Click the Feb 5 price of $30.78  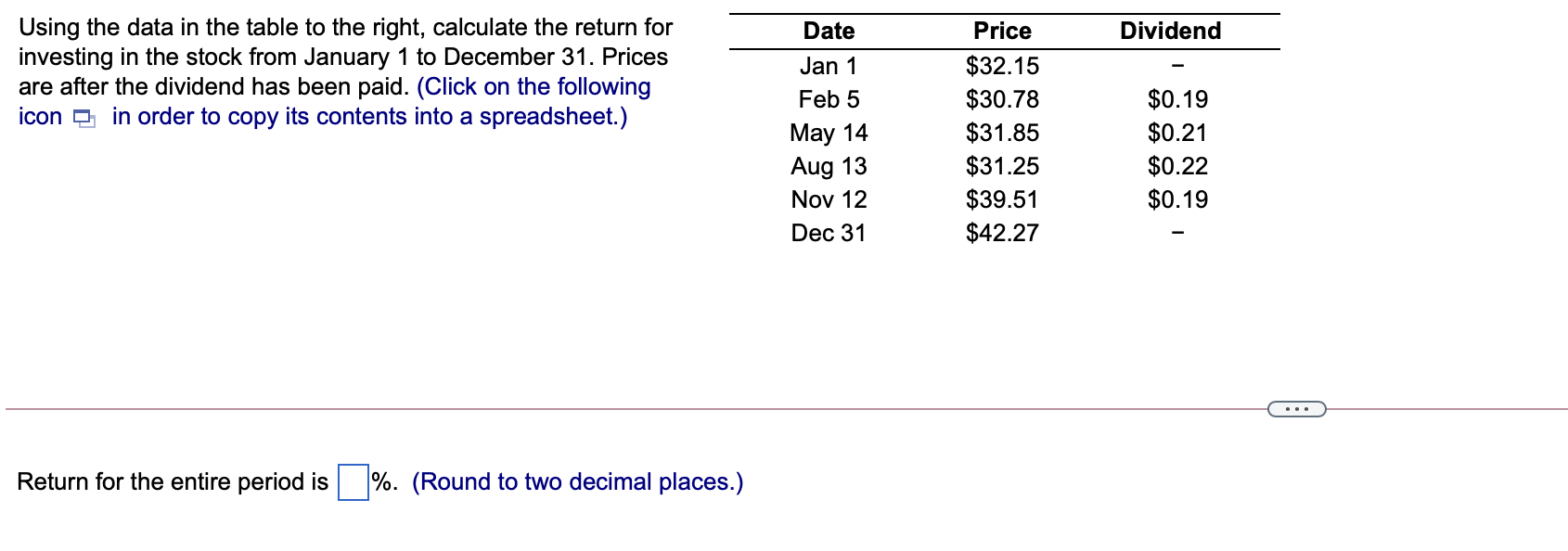pos(1002,99)
